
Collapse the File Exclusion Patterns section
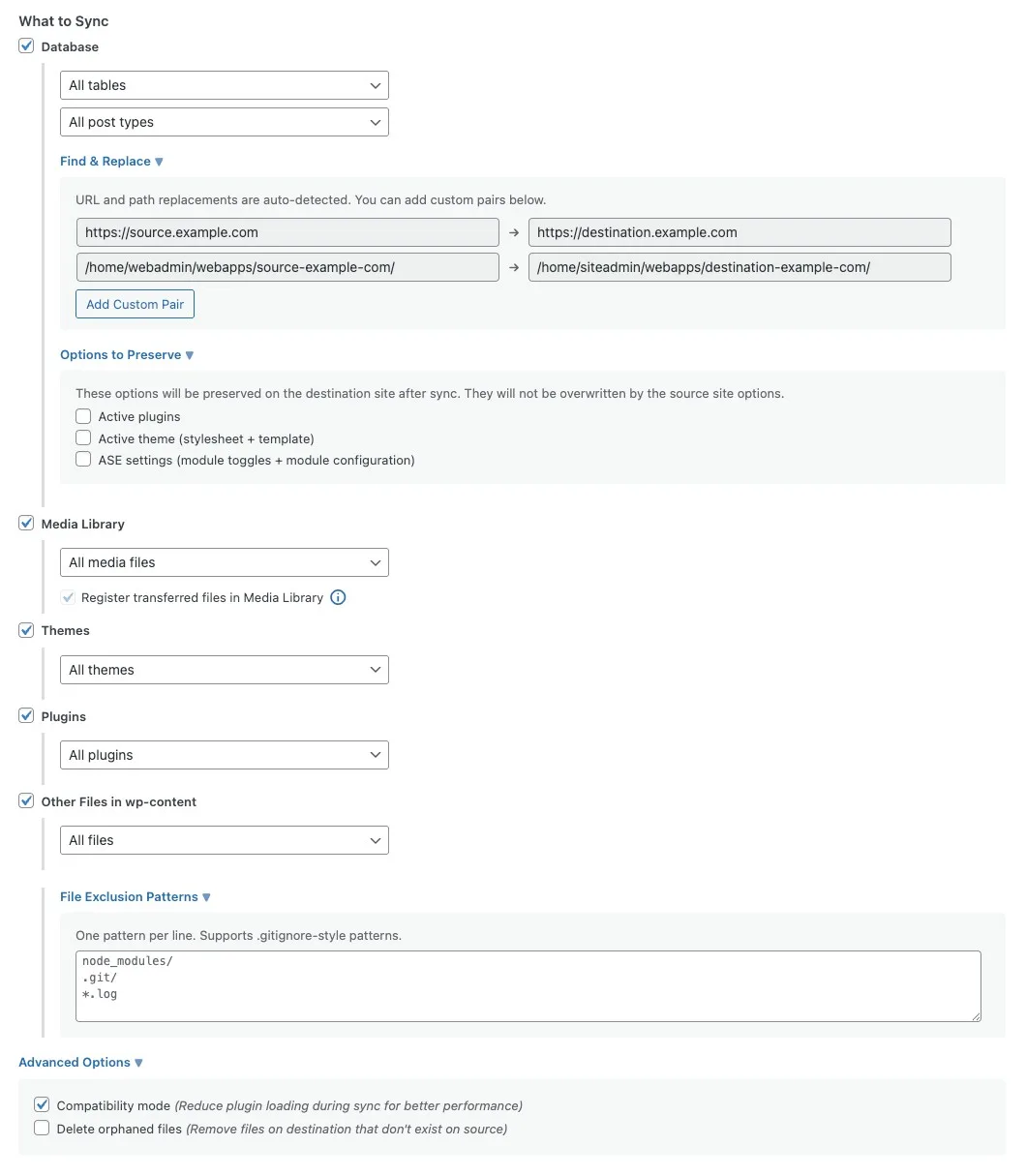point(136,897)
